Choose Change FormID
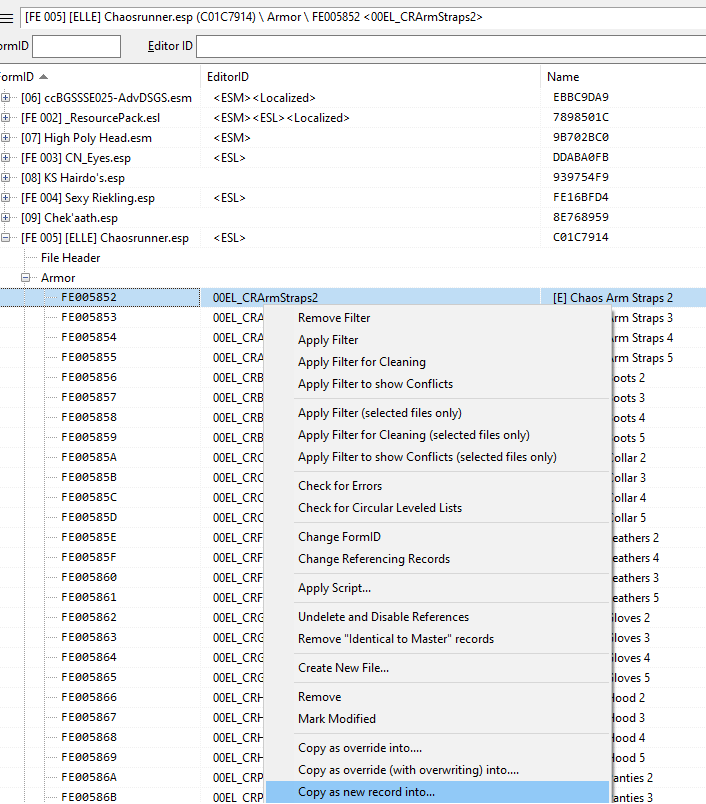 coord(339,537)
